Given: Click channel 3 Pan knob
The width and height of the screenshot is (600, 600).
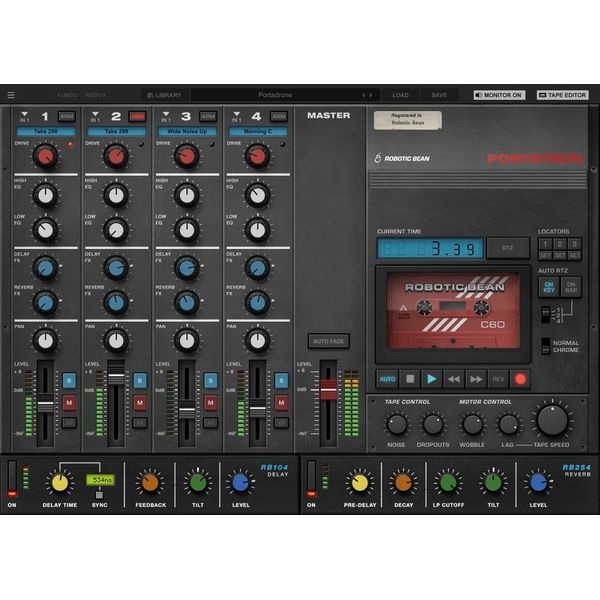Looking at the screenshot, I should click(x=187, y=341).
